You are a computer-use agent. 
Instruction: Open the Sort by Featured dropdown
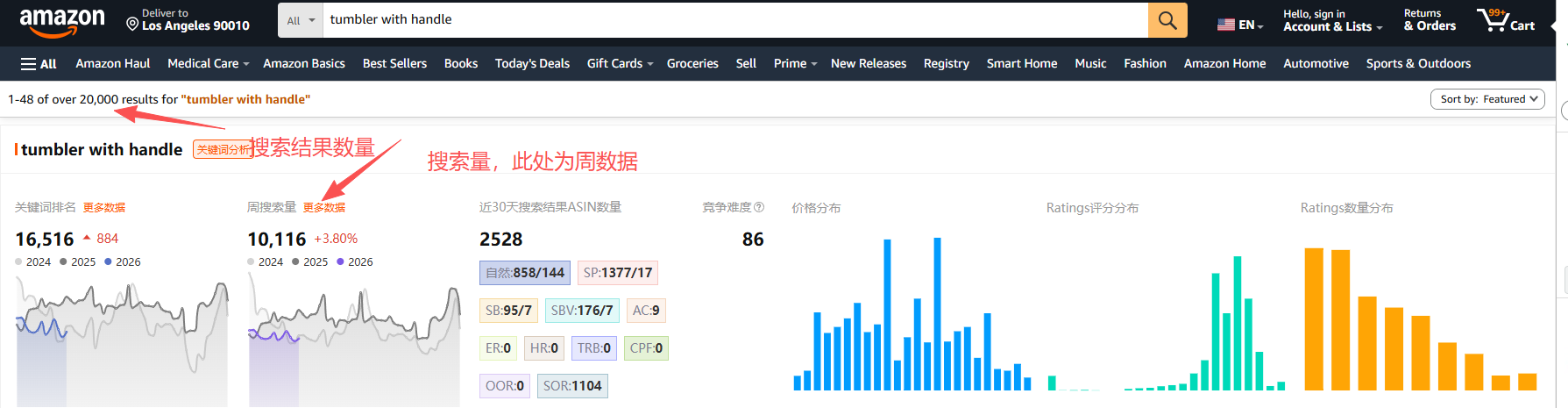(x=1486, y=99)
